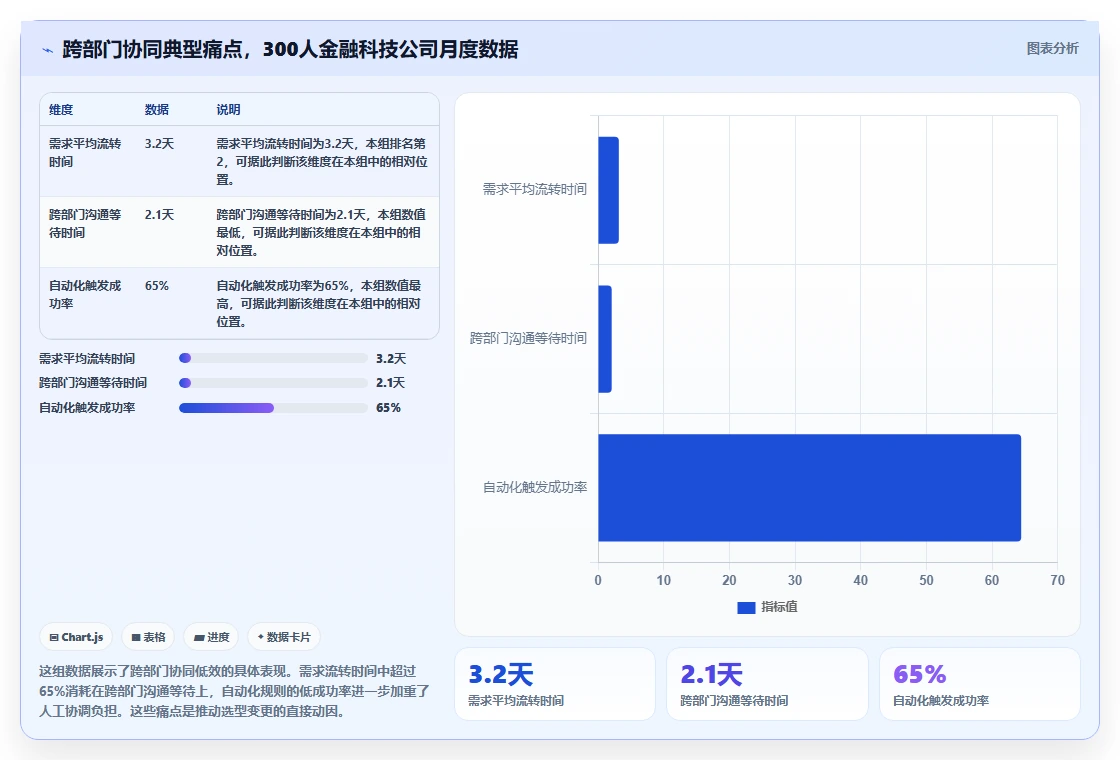This screenshot has height=760, width=1120.
Task: Click the 自动化触发成功率 chart bar
Action: [809, 488]
